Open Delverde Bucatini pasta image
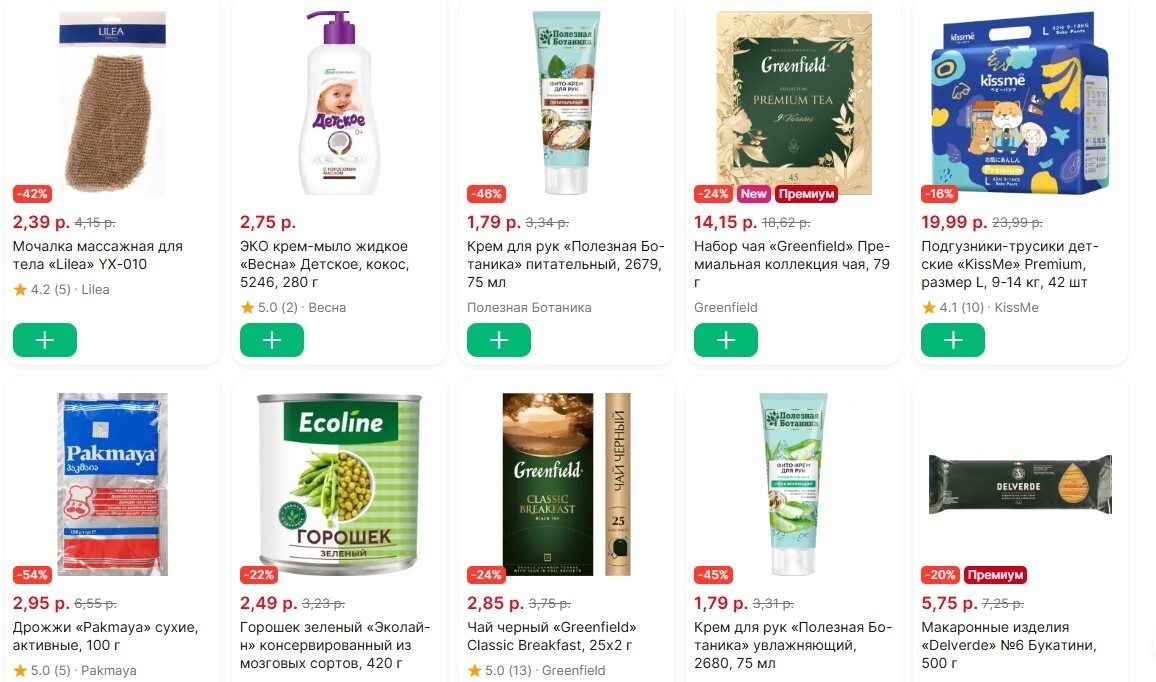Screen dimensions: 1156x682 click(x=1020, y=484)
